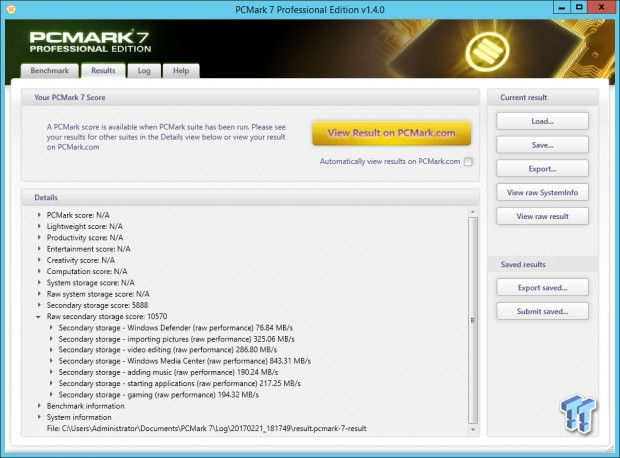Image resolution: width=620 pixels, height=458 pixels.
Task: Collapse the Raw secondary storage score node
Action: click(x=40, y=316)
